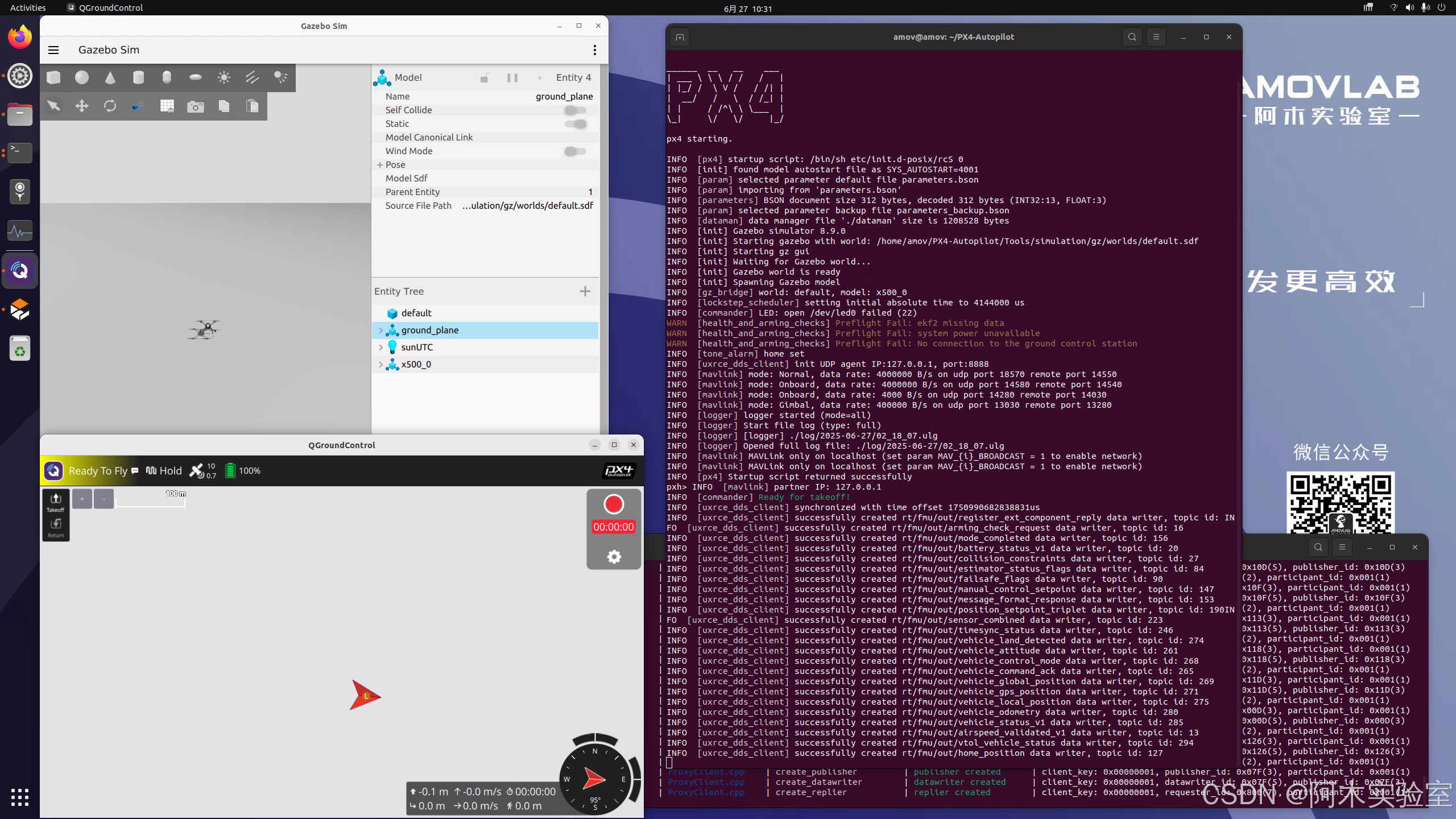Click the Takeoff button in QGroundControl
This screenshot has width=1456, height=819.
(x=56, y=502)
